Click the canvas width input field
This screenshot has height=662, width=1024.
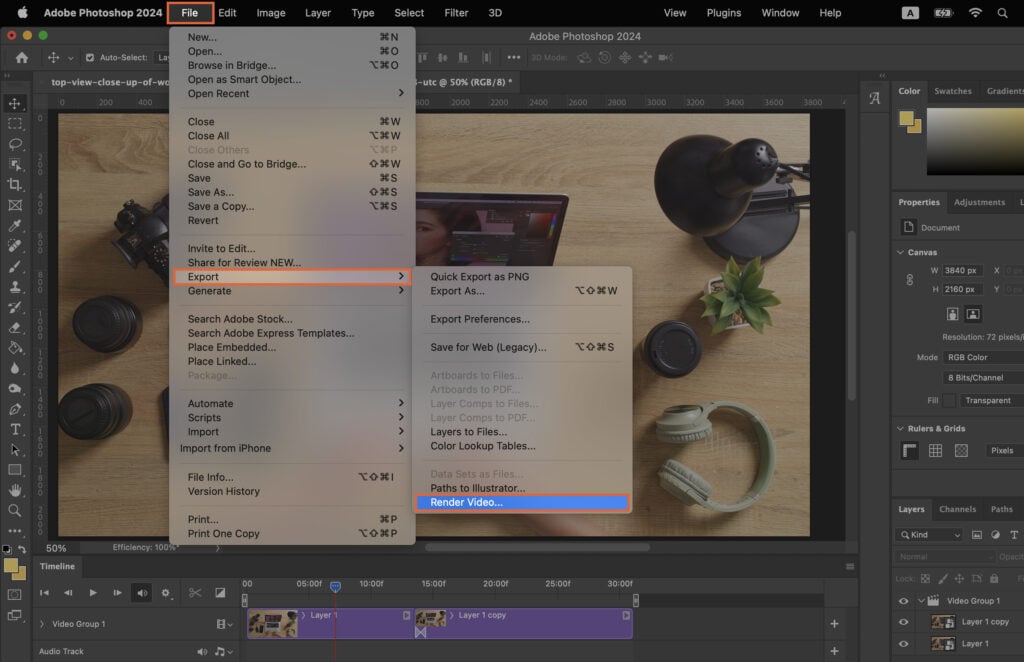pos(962,270)
